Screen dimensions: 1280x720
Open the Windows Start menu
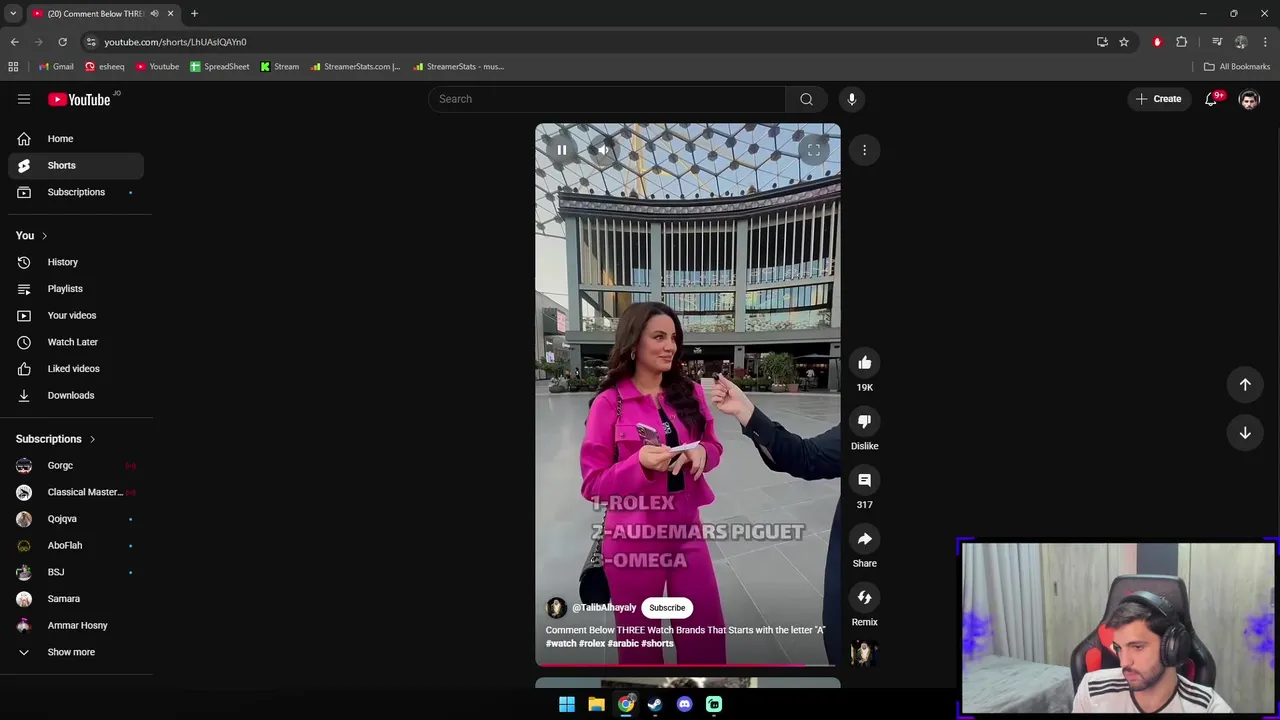567,704
